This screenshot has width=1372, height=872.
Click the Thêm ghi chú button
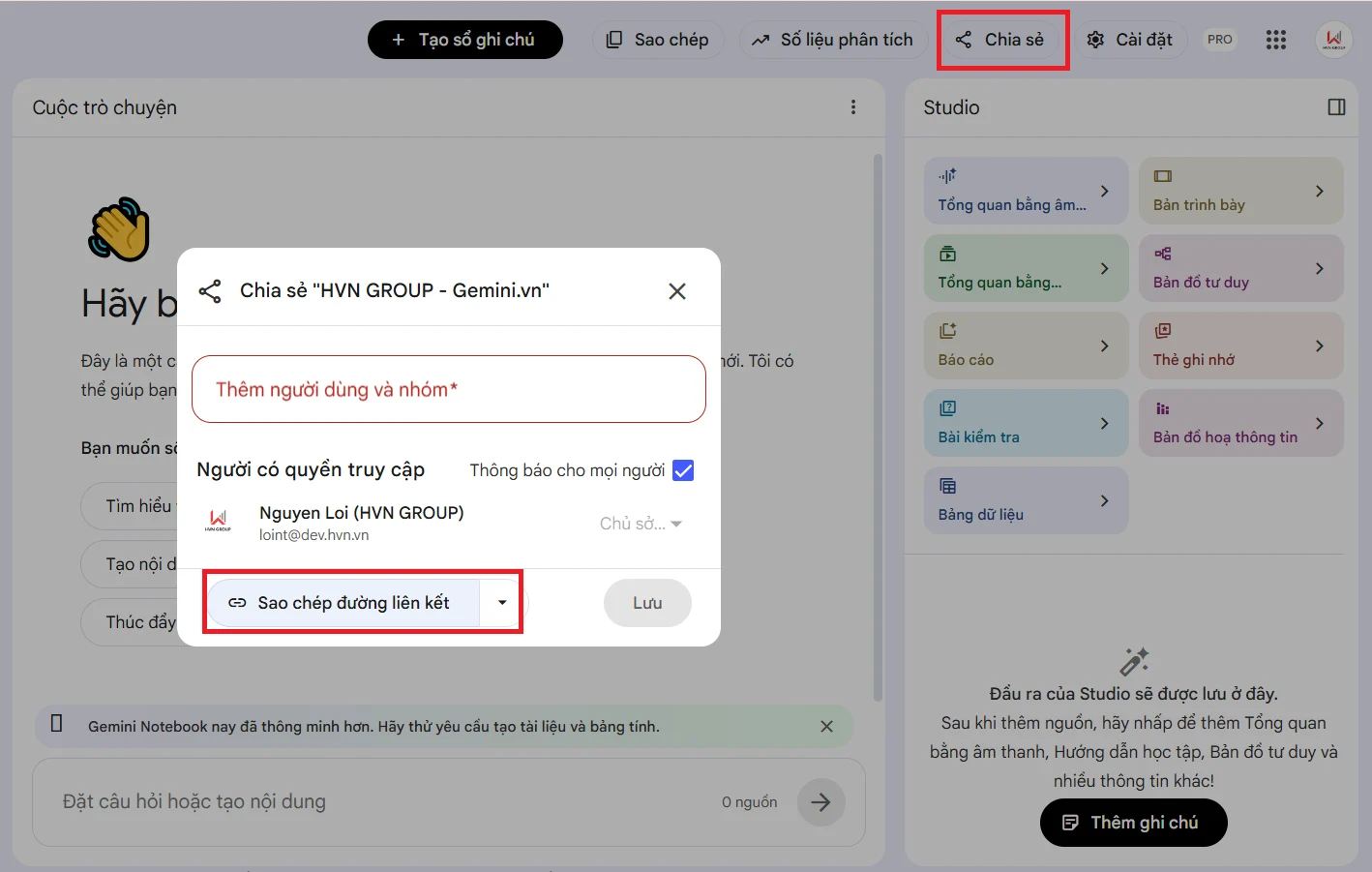coord(1134,823)
